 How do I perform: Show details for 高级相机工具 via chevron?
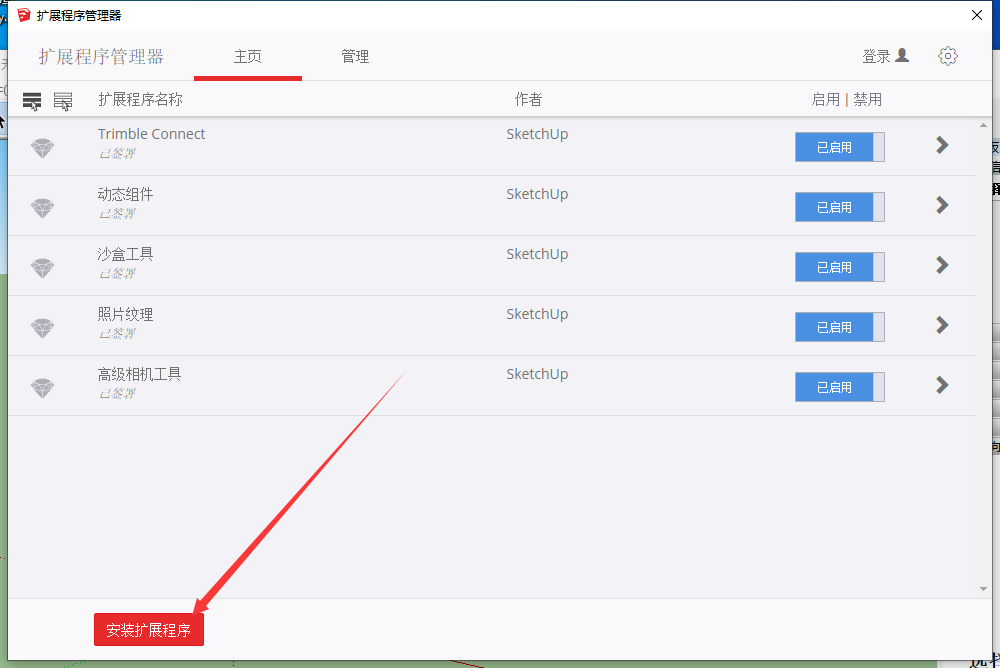942,385
